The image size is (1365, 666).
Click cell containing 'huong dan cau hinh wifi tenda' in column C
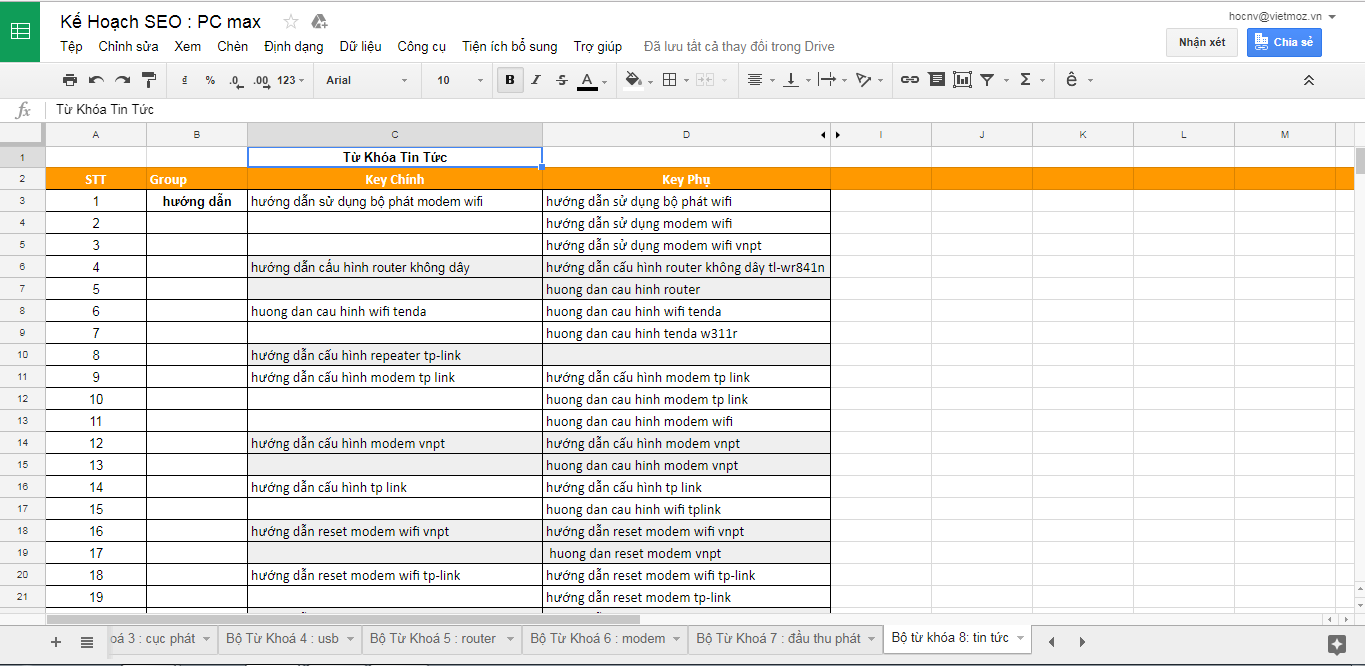click(x=394, y=311)
